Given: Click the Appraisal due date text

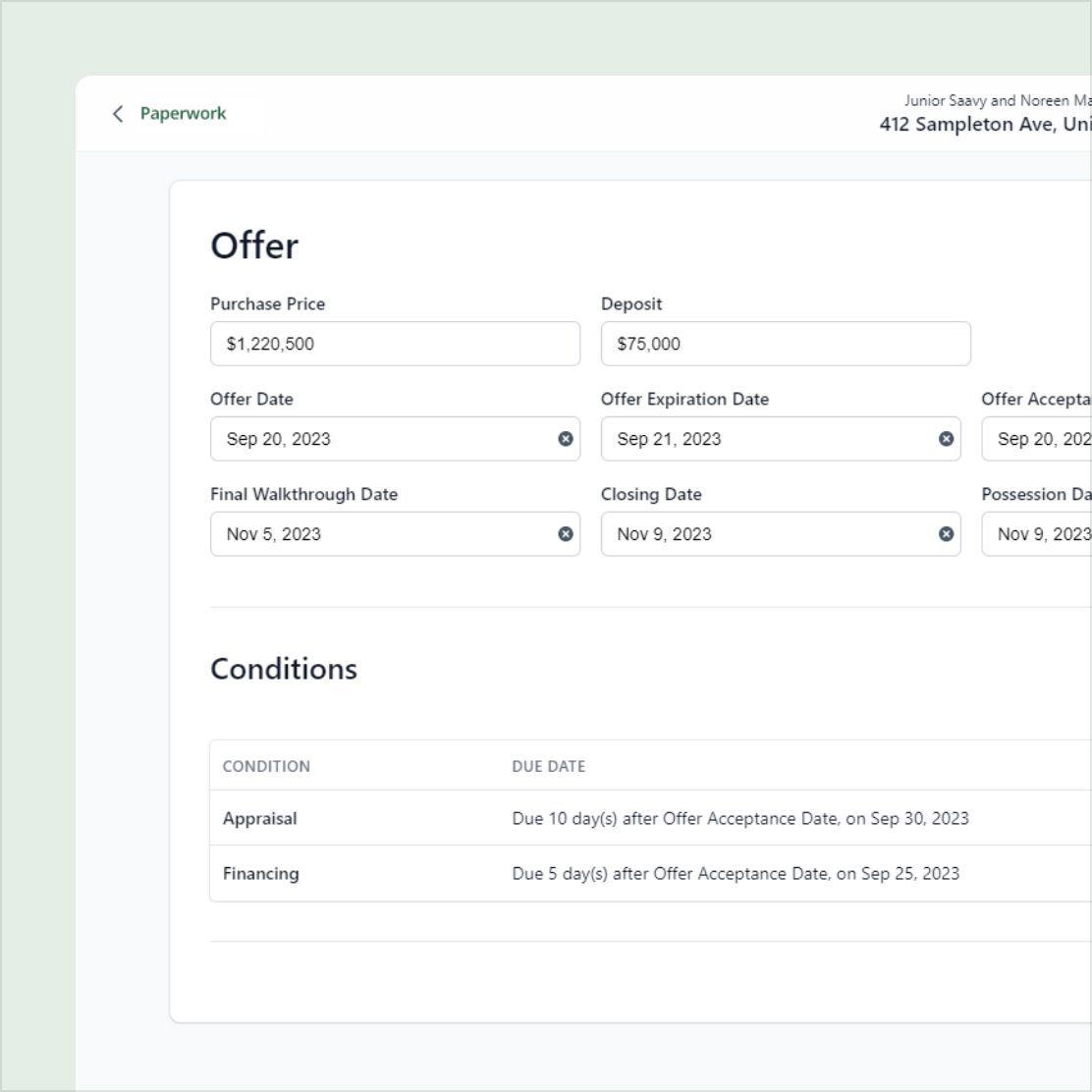Looking at the screenshot, I should [740, 818].
